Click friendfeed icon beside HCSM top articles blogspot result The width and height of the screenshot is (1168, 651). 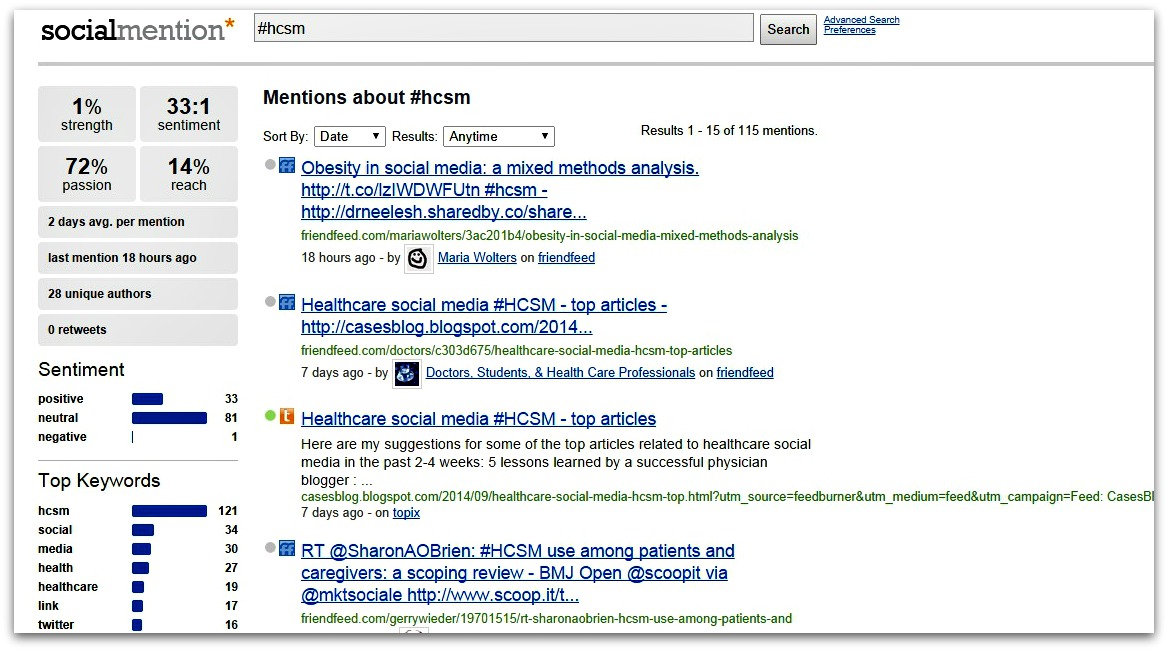coord(287,302)
